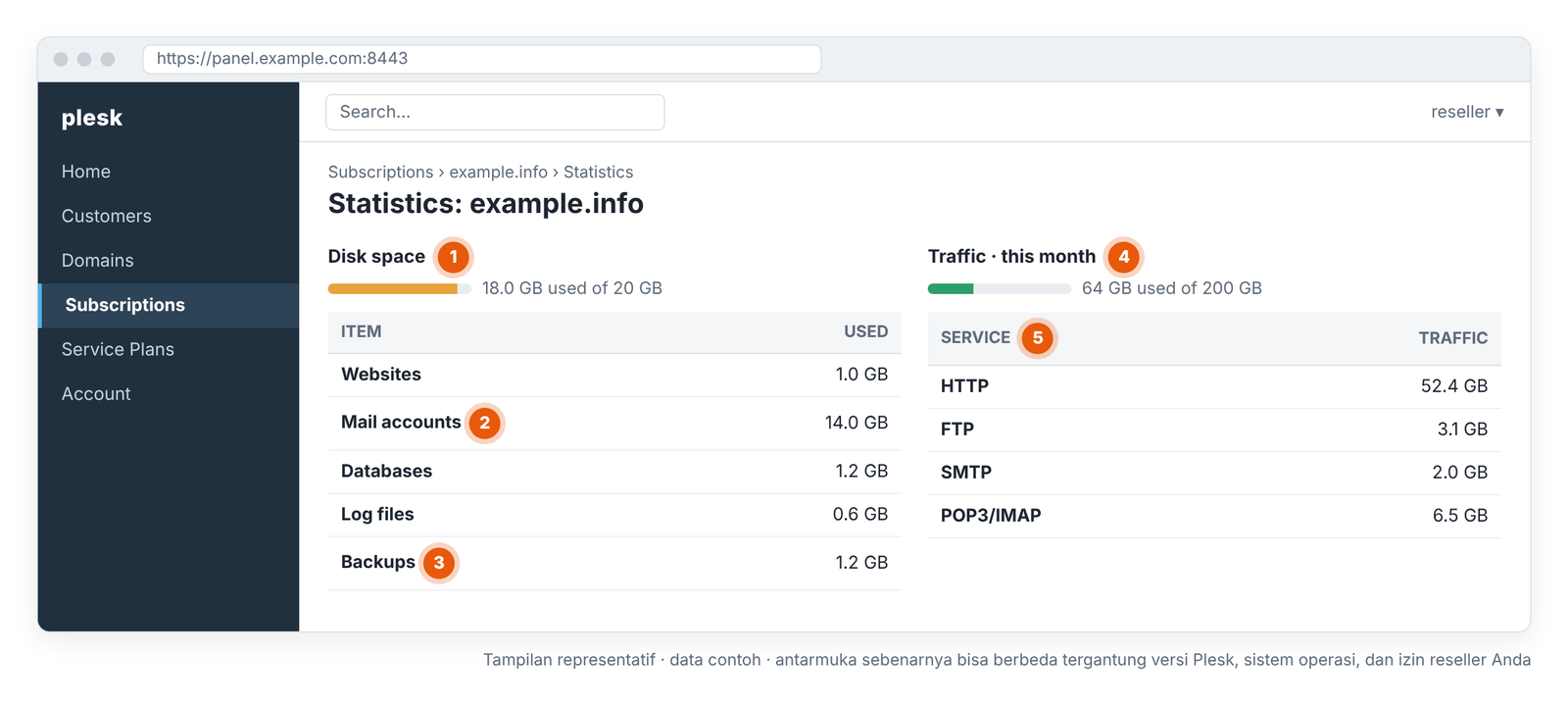Click the Subscriptions breadcrumb link
Viewport: 1568px width, 707px height.
pos(380,172)
